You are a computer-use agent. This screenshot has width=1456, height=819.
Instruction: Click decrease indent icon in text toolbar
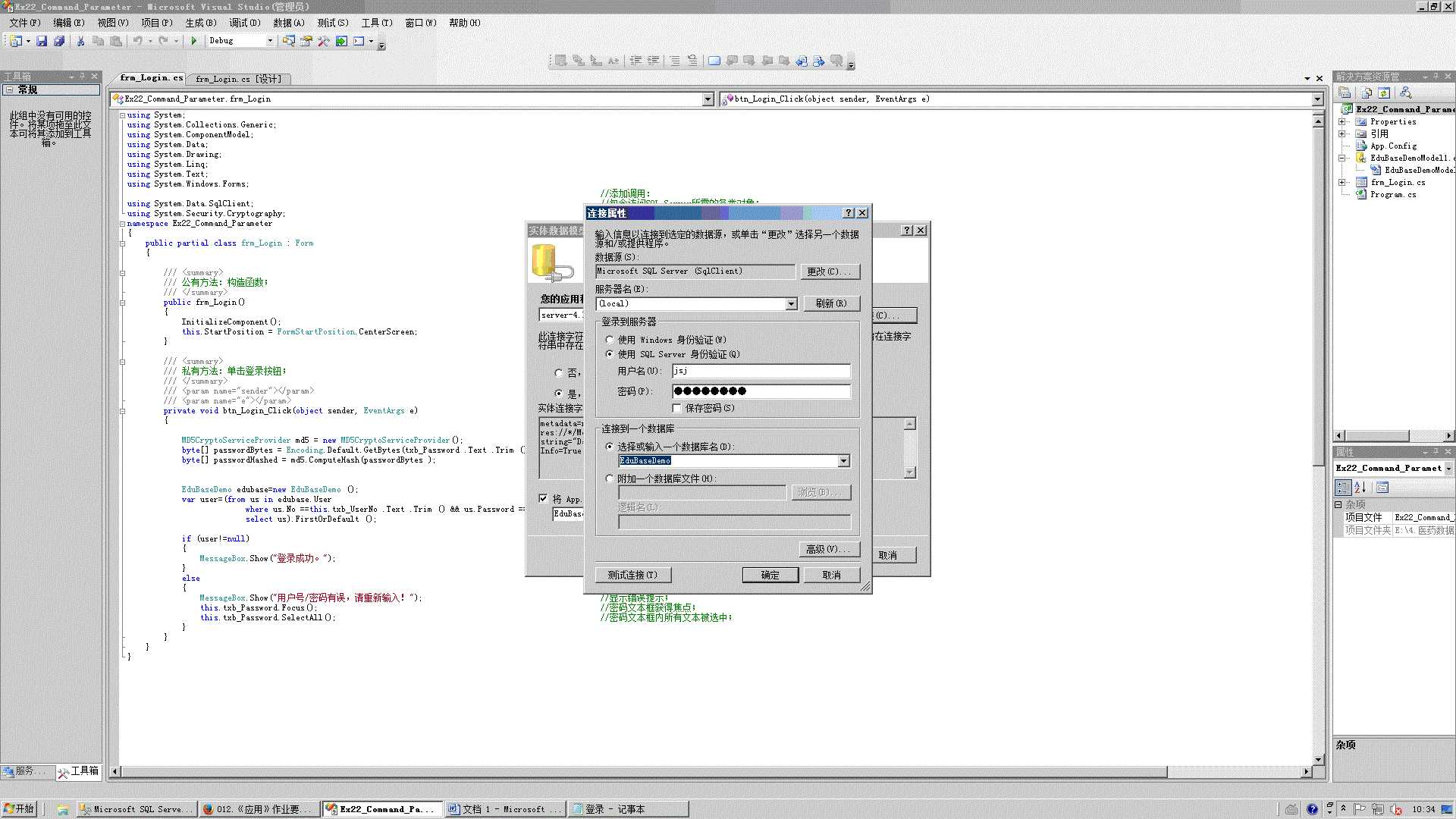[x=635, y=61]
